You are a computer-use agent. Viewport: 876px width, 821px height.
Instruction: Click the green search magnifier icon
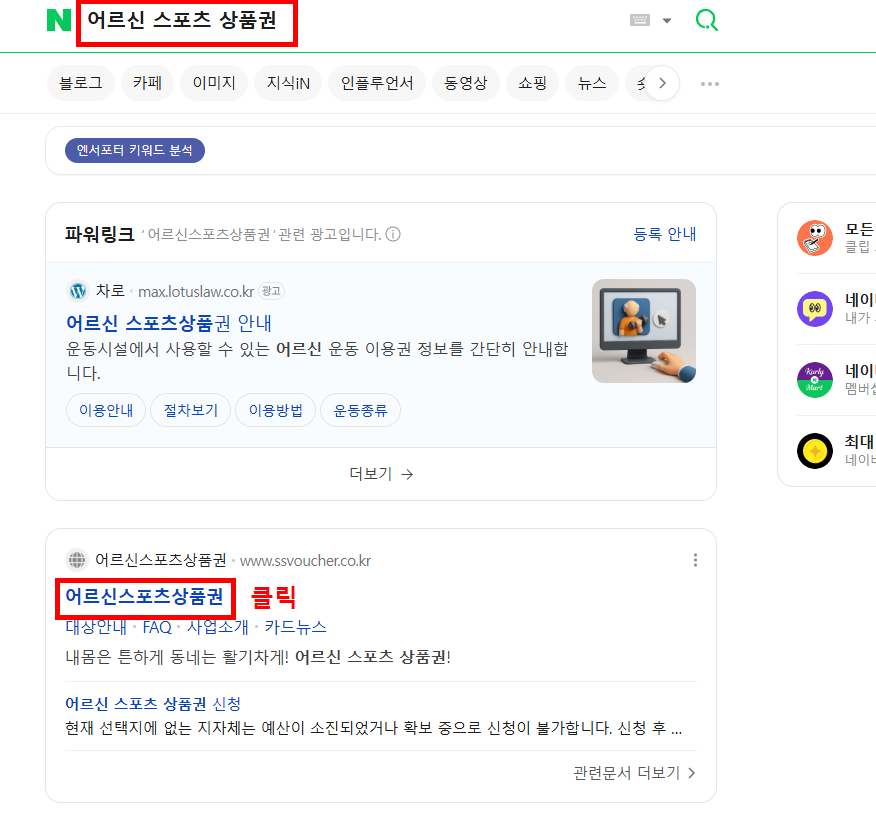point(706,20)
